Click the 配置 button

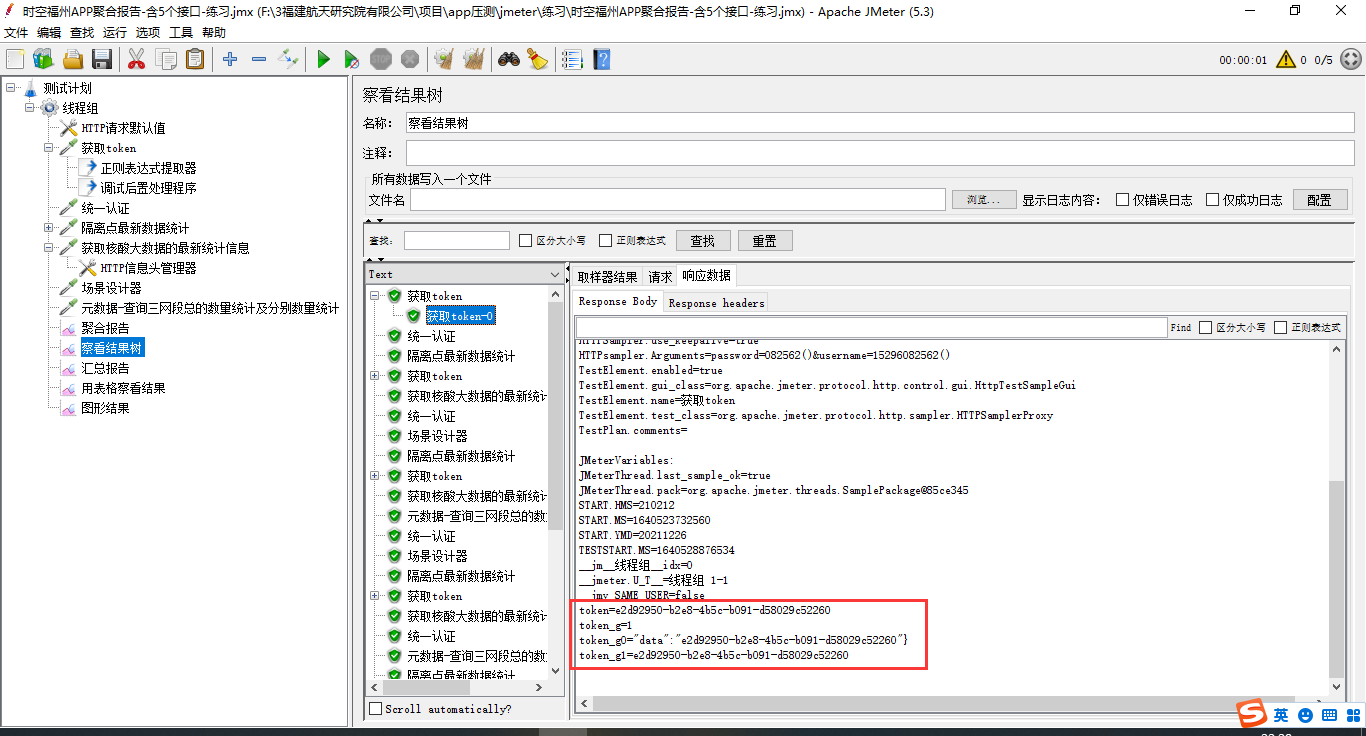tap(1320, 200)
